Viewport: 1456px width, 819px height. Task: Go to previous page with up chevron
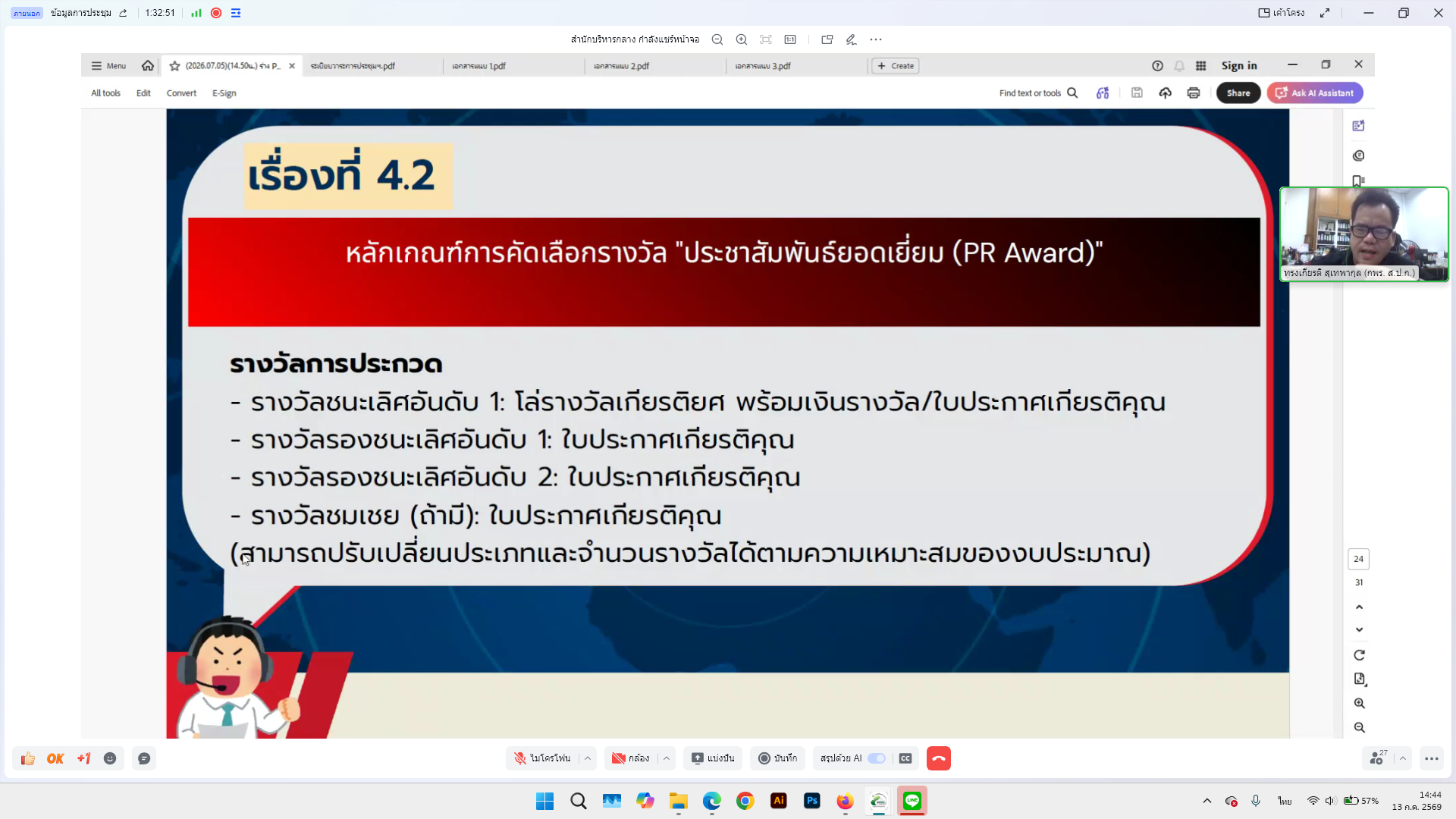point(1359,607)
